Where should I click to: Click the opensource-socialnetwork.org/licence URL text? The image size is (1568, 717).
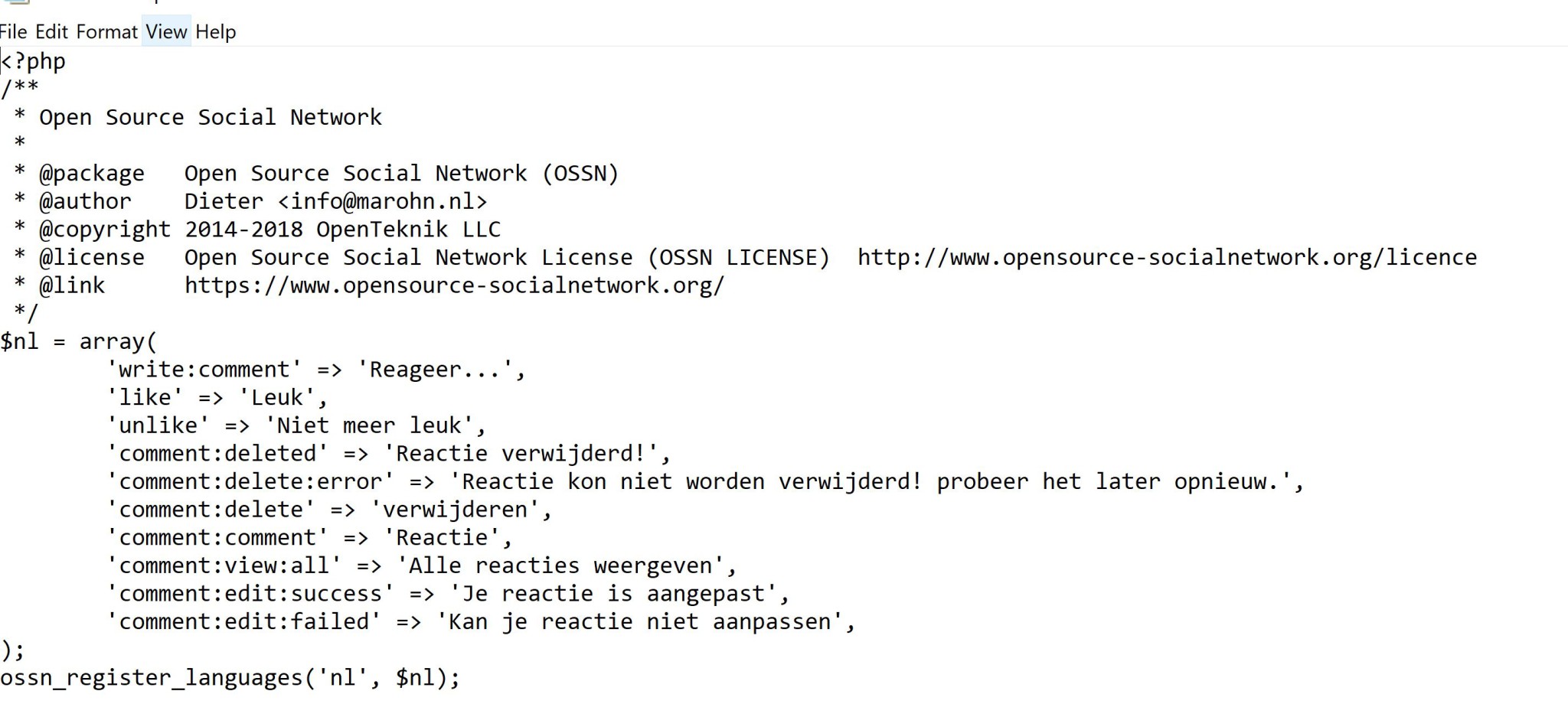[x=1166, y=257]
